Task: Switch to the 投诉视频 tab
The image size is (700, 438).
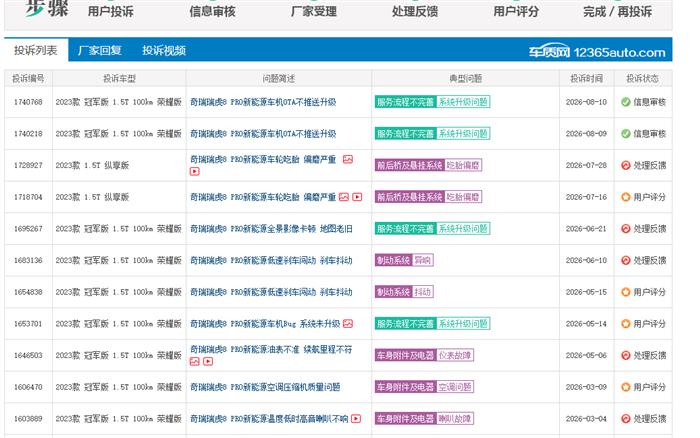Action: coord(164,50)
